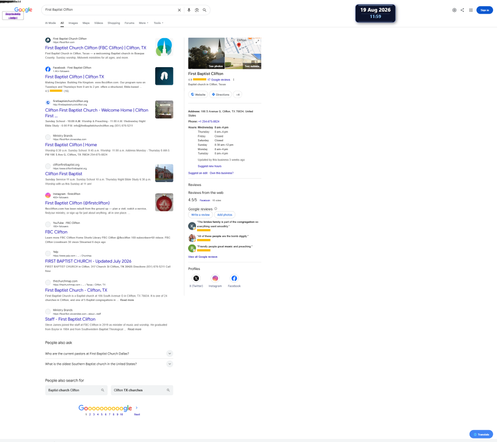Click the church phone number link
This screenshot has height=442, width=500.
point(209,121)
